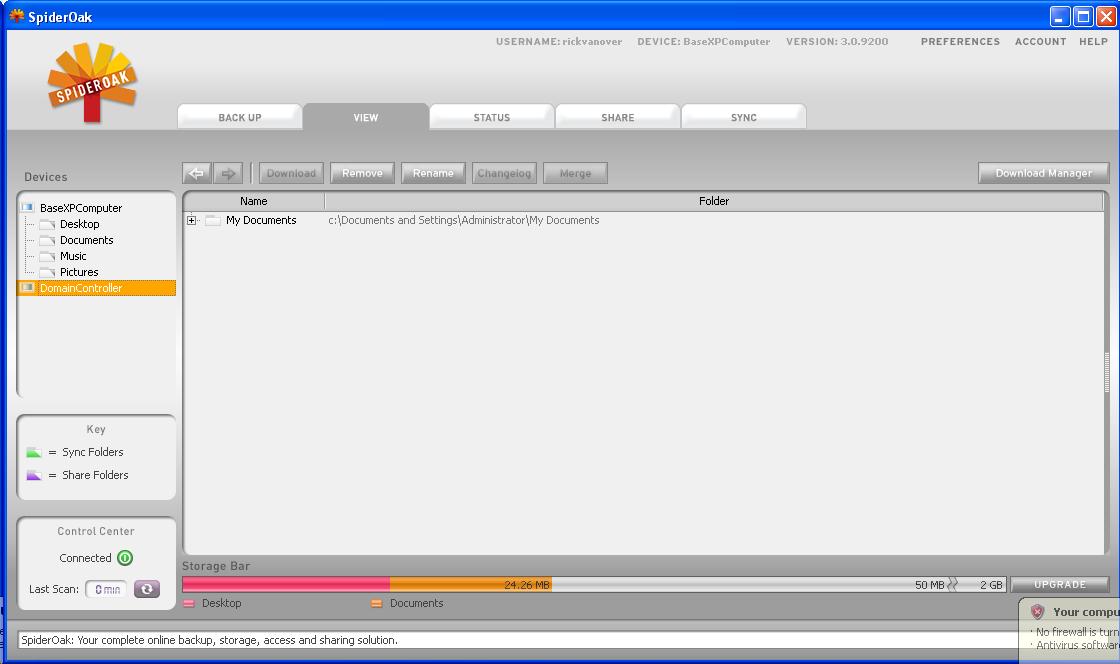Click the My Documents folder path text

pos(464,221)
